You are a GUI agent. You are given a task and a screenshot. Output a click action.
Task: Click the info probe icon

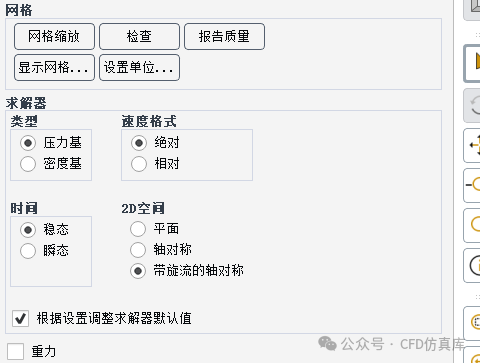coord(472,266)
